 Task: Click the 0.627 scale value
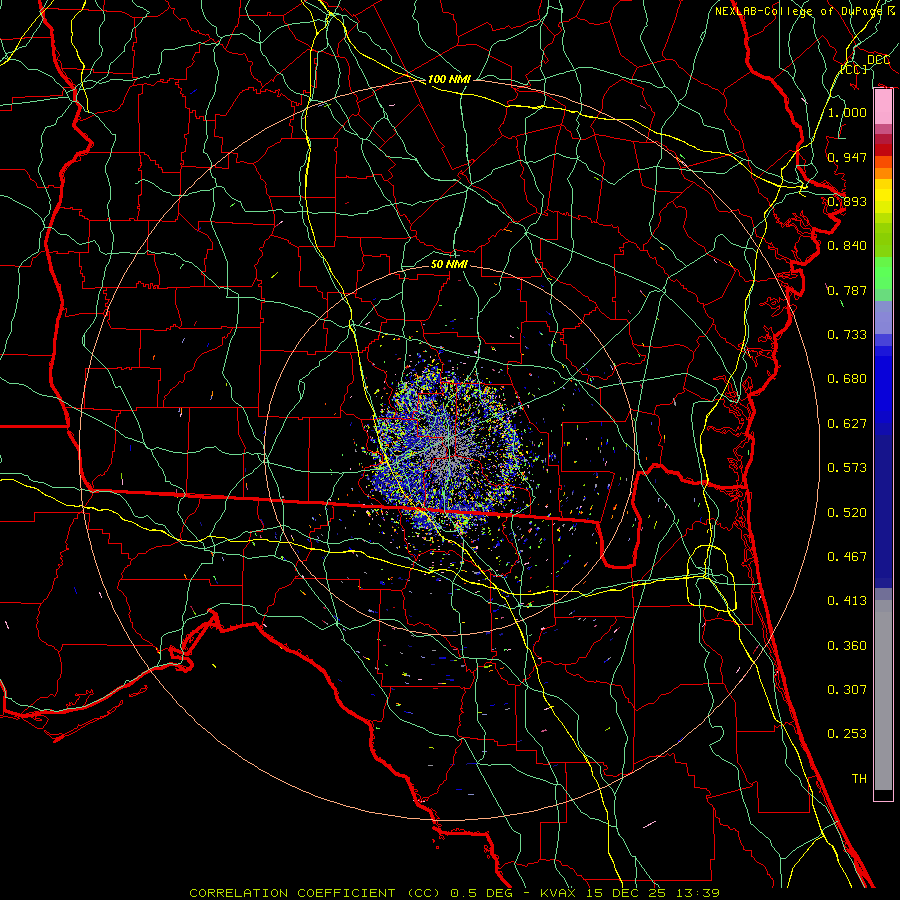847,423
